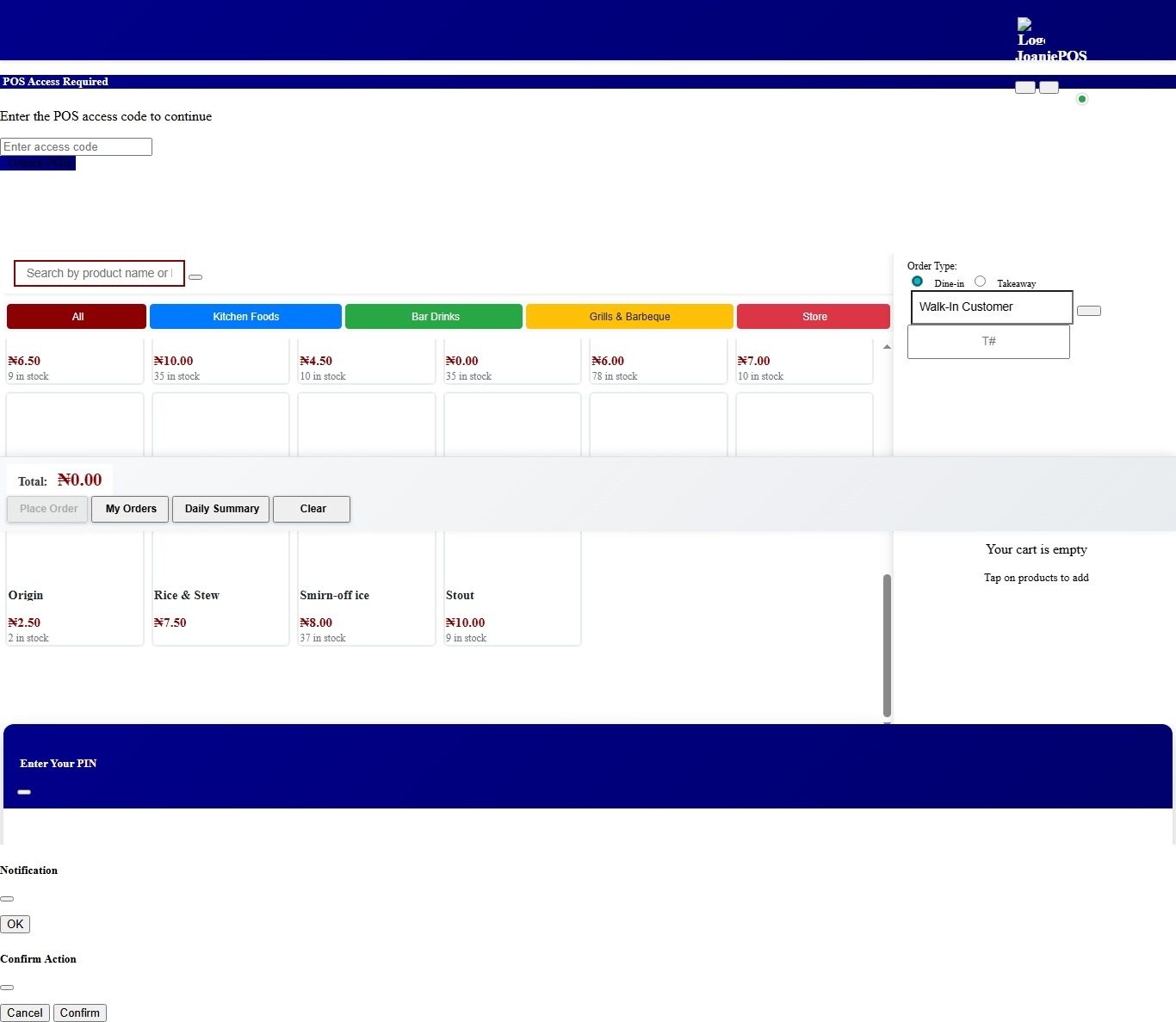Click the small button beside Walk-In Customer field
Screen dimensions: 1176x1022
[1088, 311]
